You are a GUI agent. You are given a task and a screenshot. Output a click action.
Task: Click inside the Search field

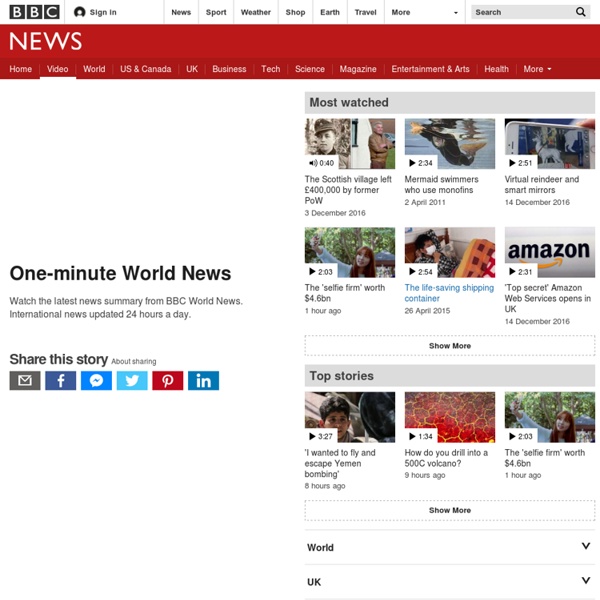(x=520, y=12)
